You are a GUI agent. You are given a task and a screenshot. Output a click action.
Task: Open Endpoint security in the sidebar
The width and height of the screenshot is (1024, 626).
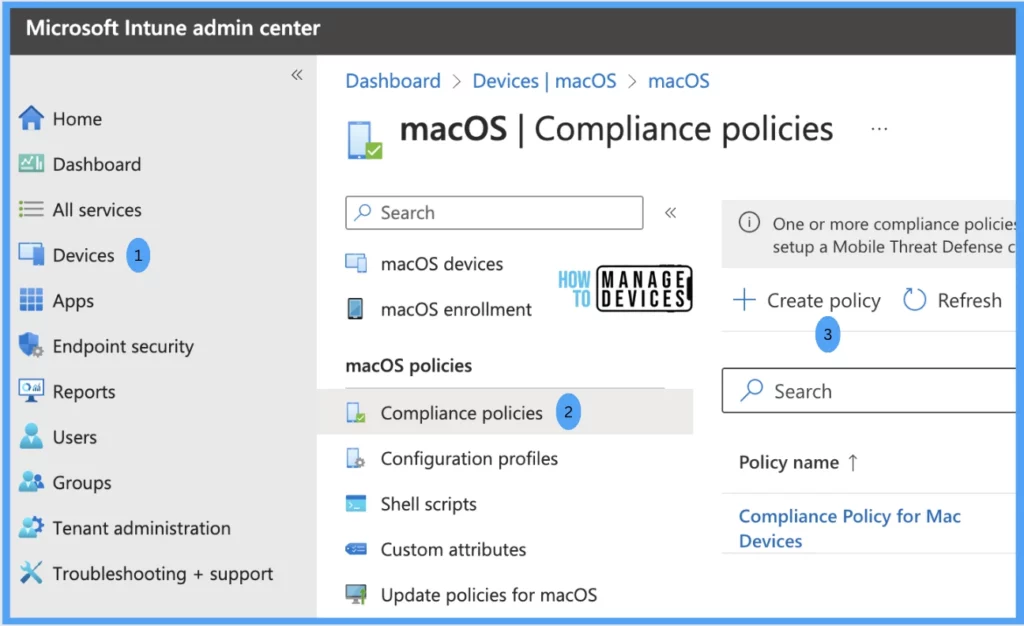(123, 346)
